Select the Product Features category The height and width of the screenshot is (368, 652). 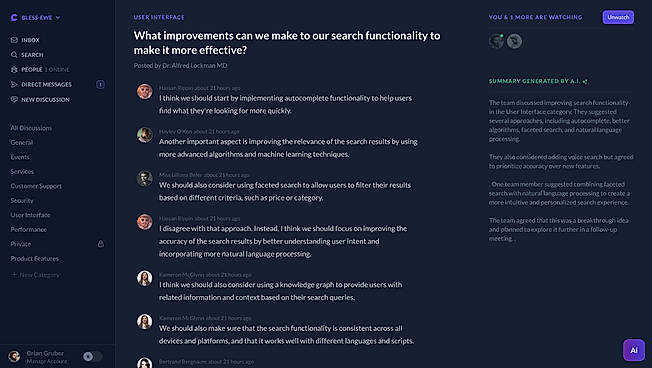[35, 259]
